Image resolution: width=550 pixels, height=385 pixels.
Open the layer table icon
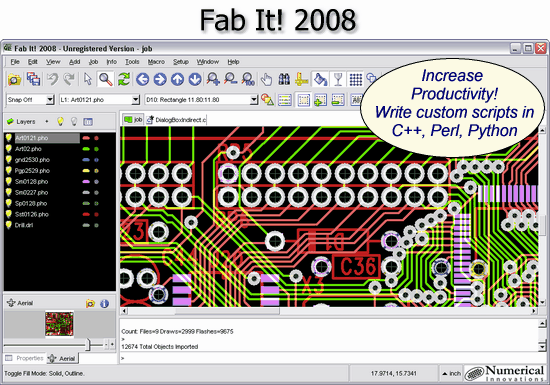tap(88, 122)
